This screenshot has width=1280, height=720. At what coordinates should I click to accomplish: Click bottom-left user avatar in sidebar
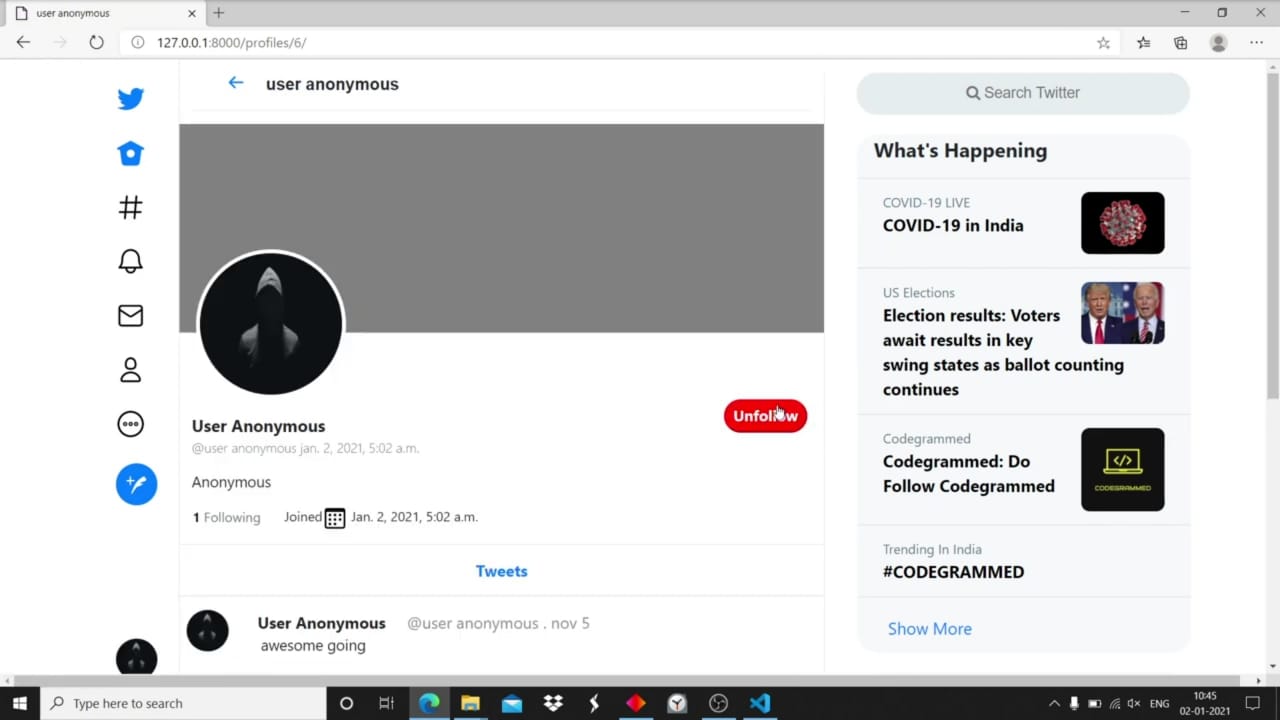pos(136,657)
